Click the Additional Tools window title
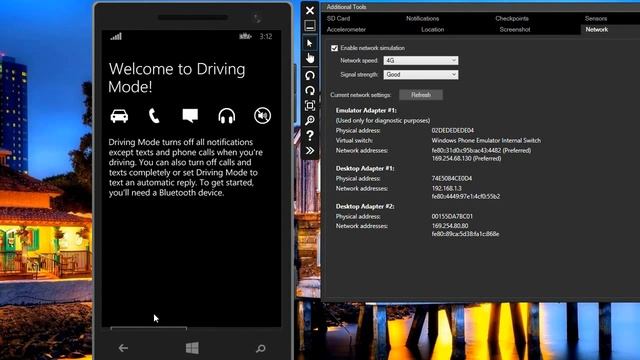Image resolution: width=640 pixels, height=360 pixels. pyautogui.click(x=346, y=7)
